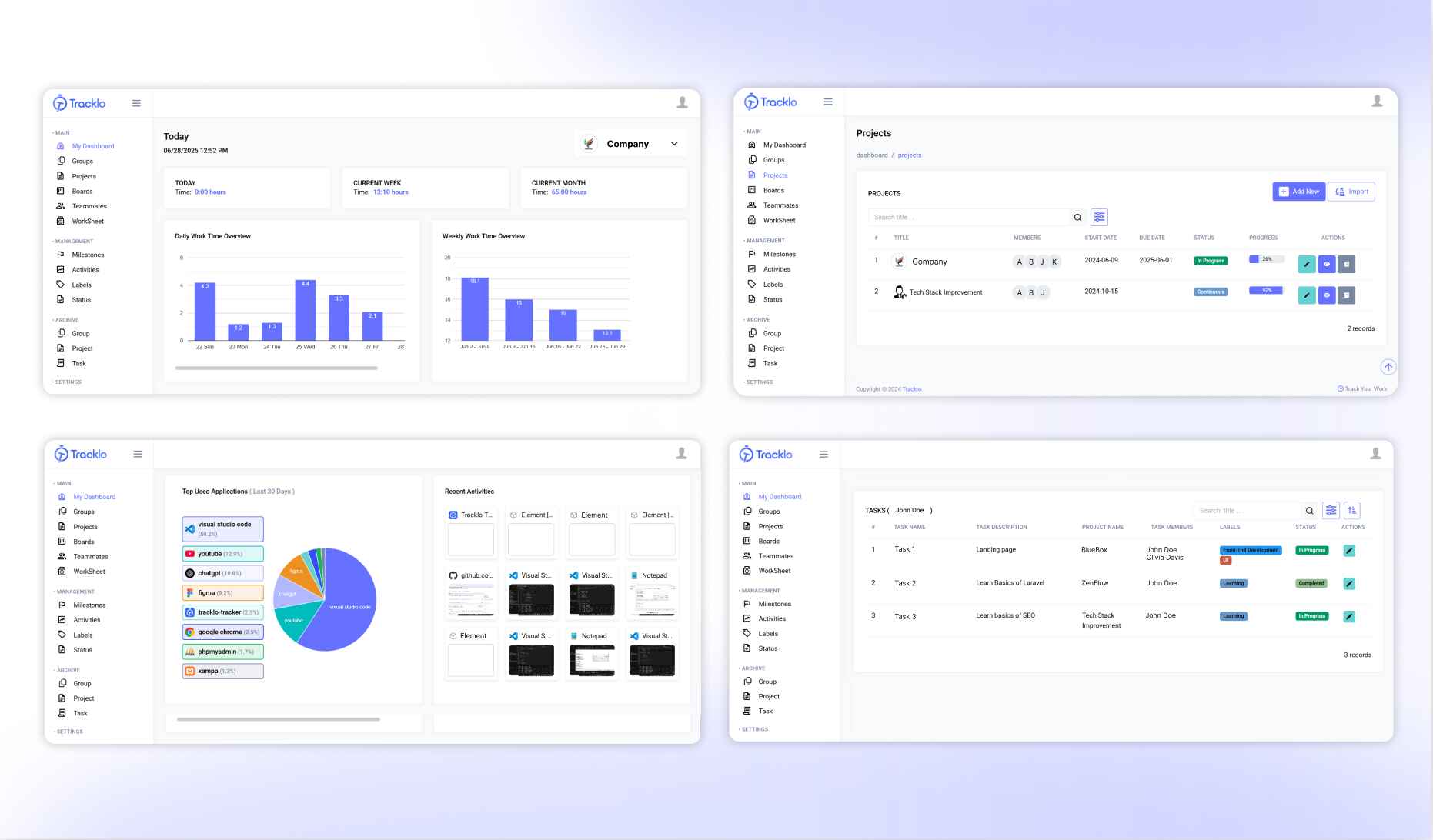Viewport: 1433px width, 840px height.
Task: View Tech Stack Improvement with the eye icon
Action: tap(1326, 295)
